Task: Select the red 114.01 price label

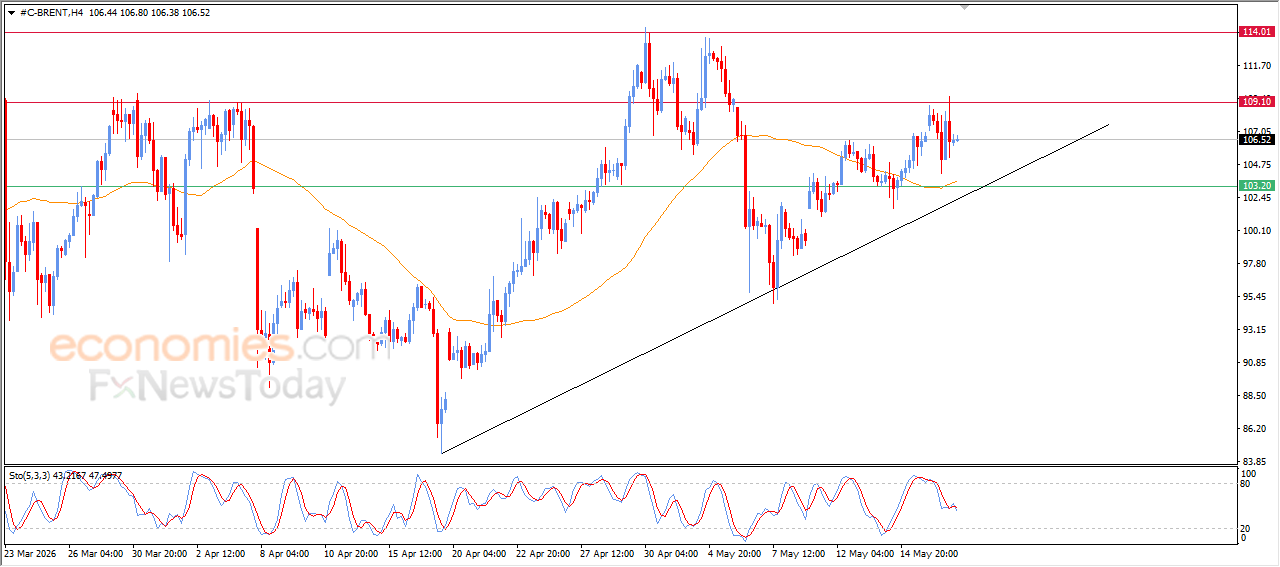Action: (x=1256, y=32)
